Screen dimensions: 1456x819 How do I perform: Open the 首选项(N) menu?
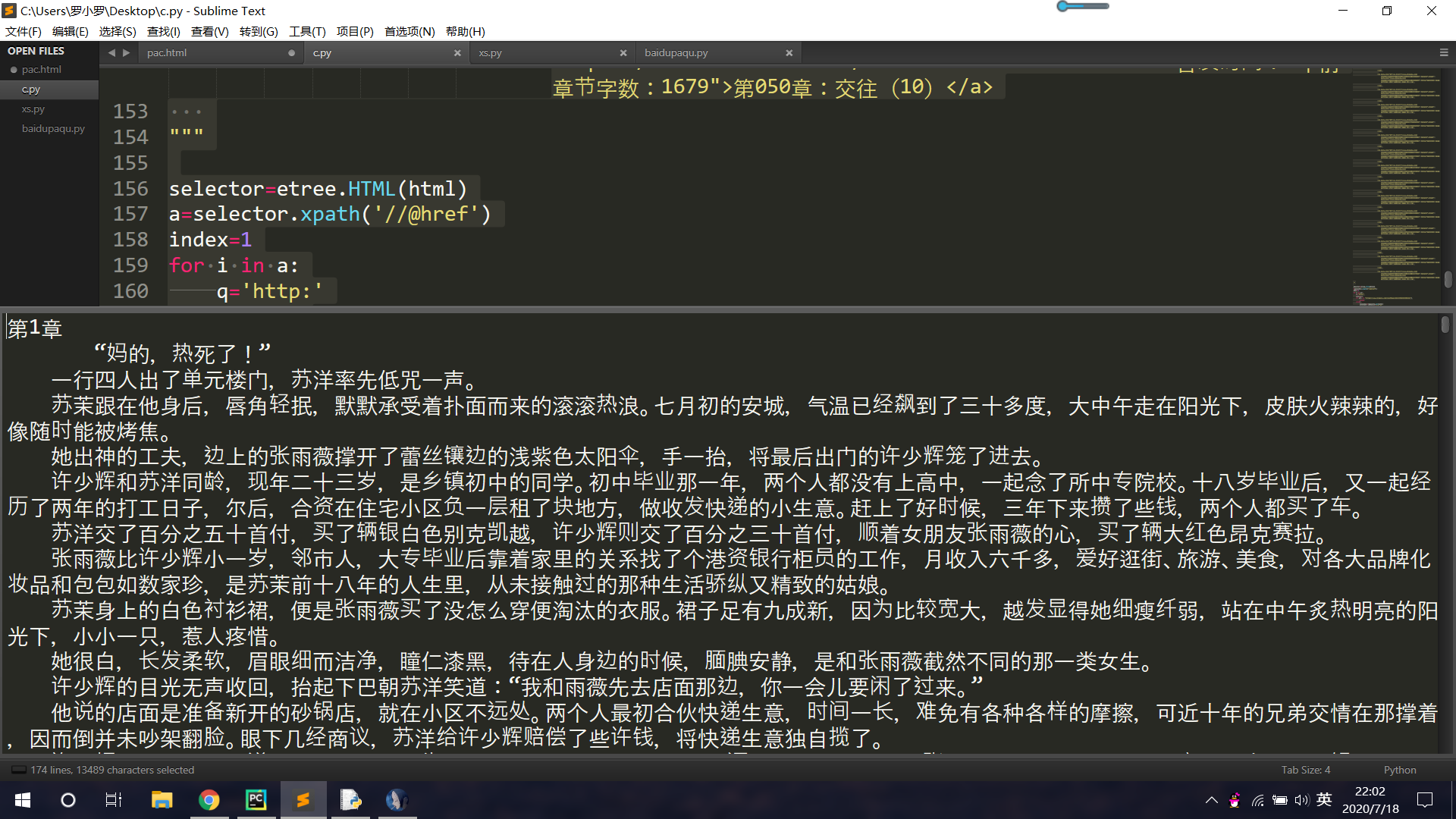pos(409,31)
